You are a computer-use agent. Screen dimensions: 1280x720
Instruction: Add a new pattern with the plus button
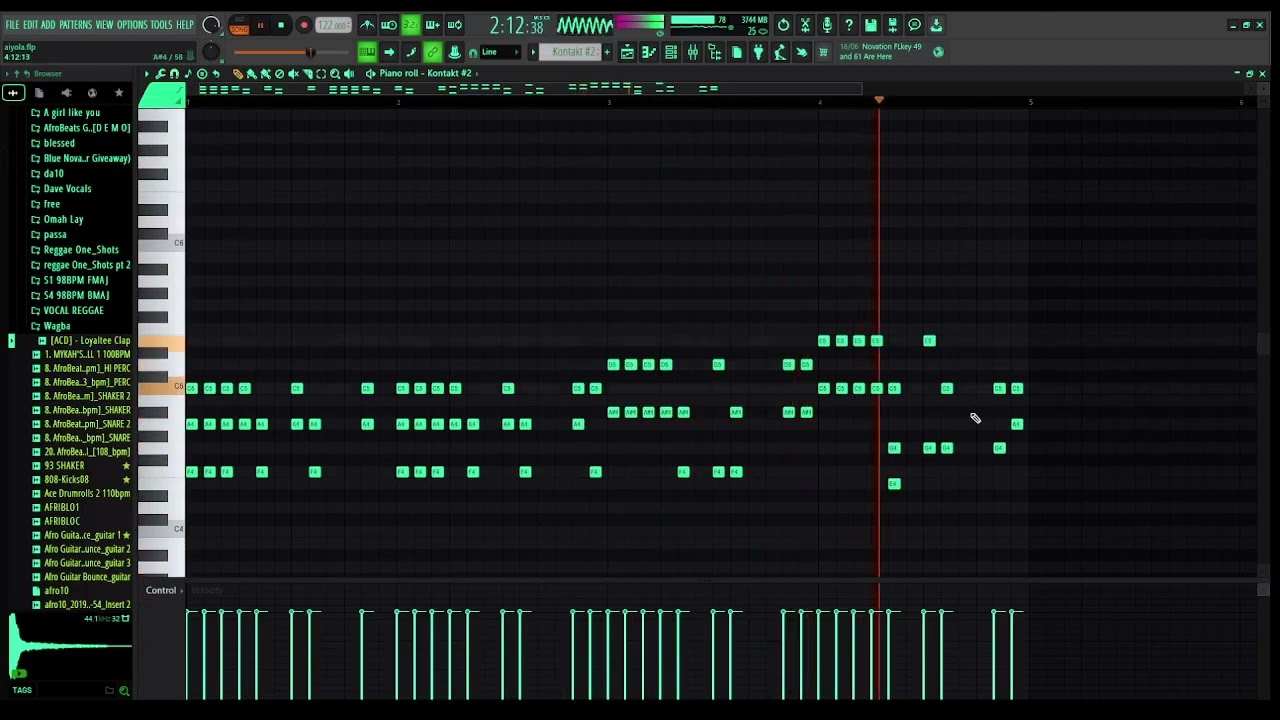[x=606, y=52]
